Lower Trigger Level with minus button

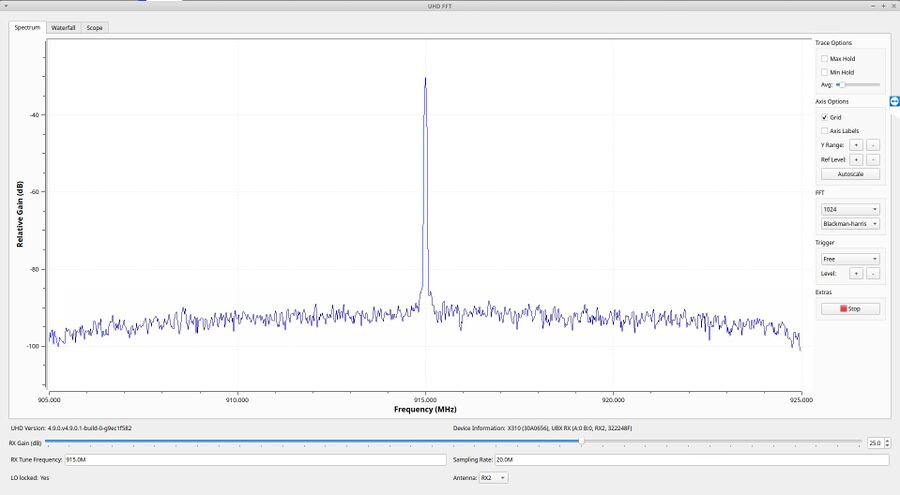[x=872, y=274]
